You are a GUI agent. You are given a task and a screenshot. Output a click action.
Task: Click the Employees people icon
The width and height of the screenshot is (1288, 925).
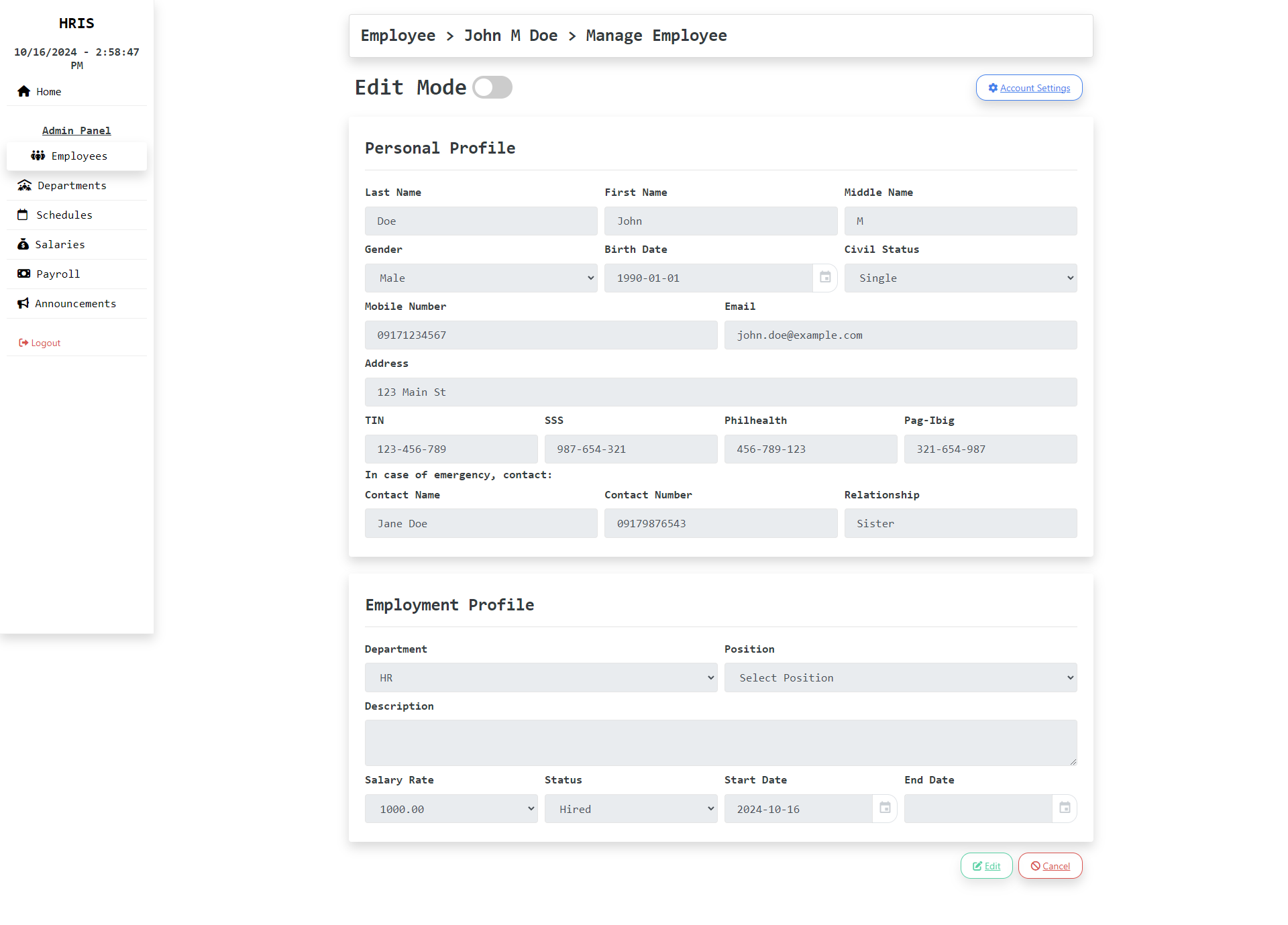click(38, 156)
